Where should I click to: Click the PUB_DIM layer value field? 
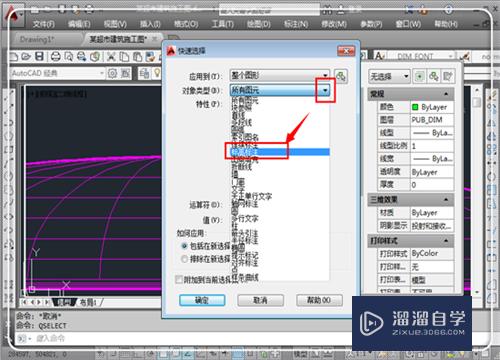[432, 120]
